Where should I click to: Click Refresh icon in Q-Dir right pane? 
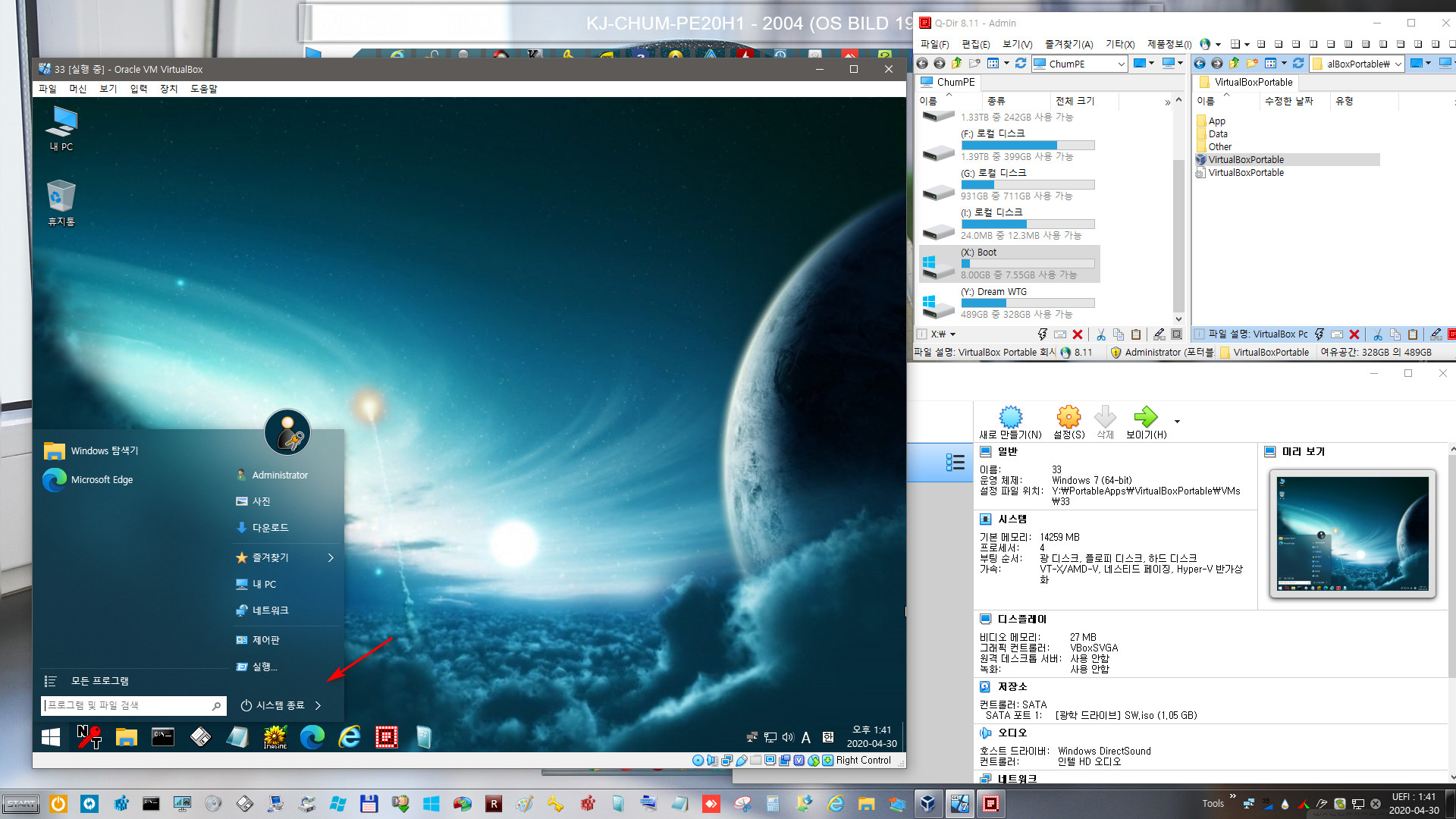tap(1298, 64)
